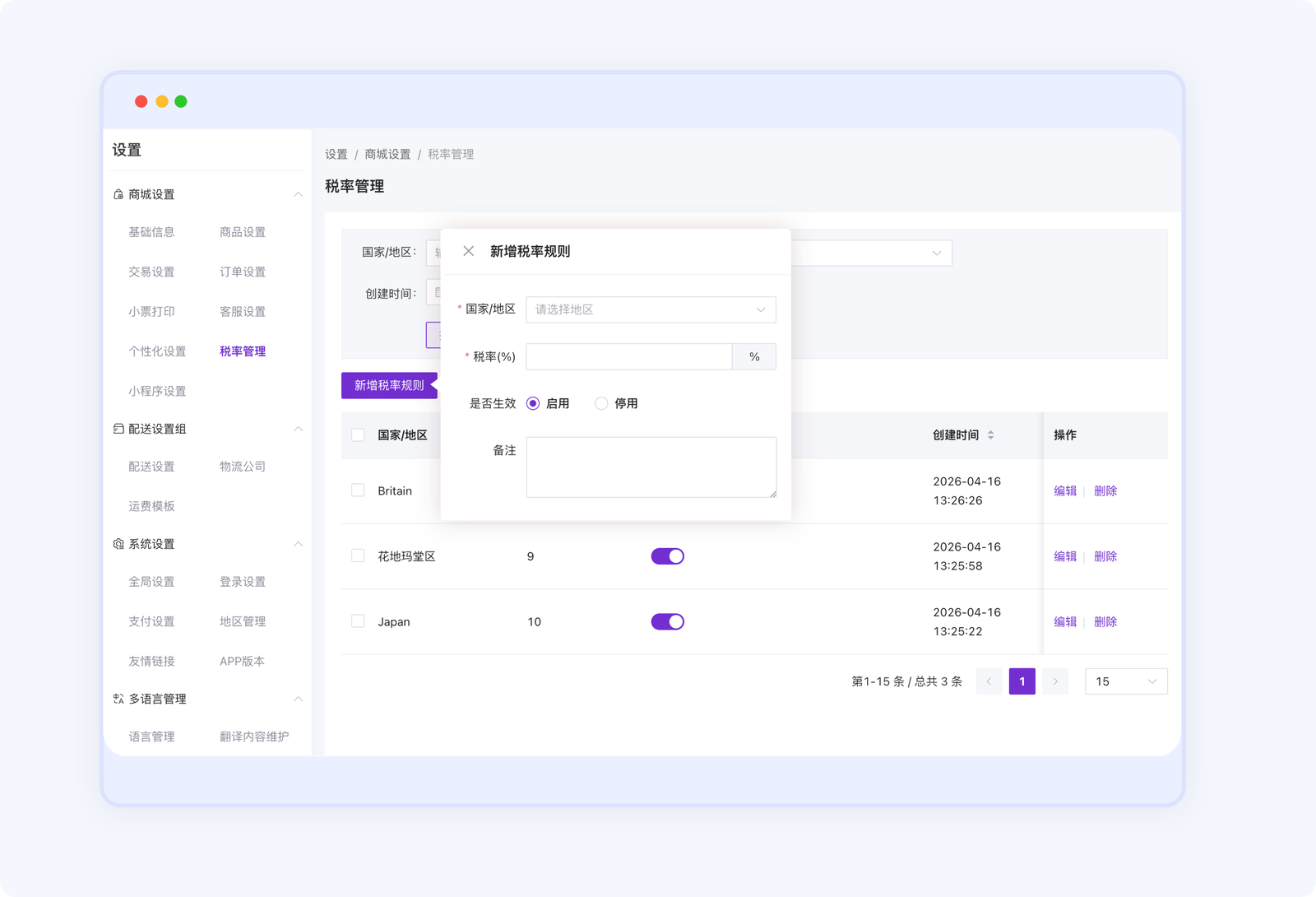This screenshot has height=897, width=1316.
Task: Click 删除 link for Britain row
Action: 1105,490
